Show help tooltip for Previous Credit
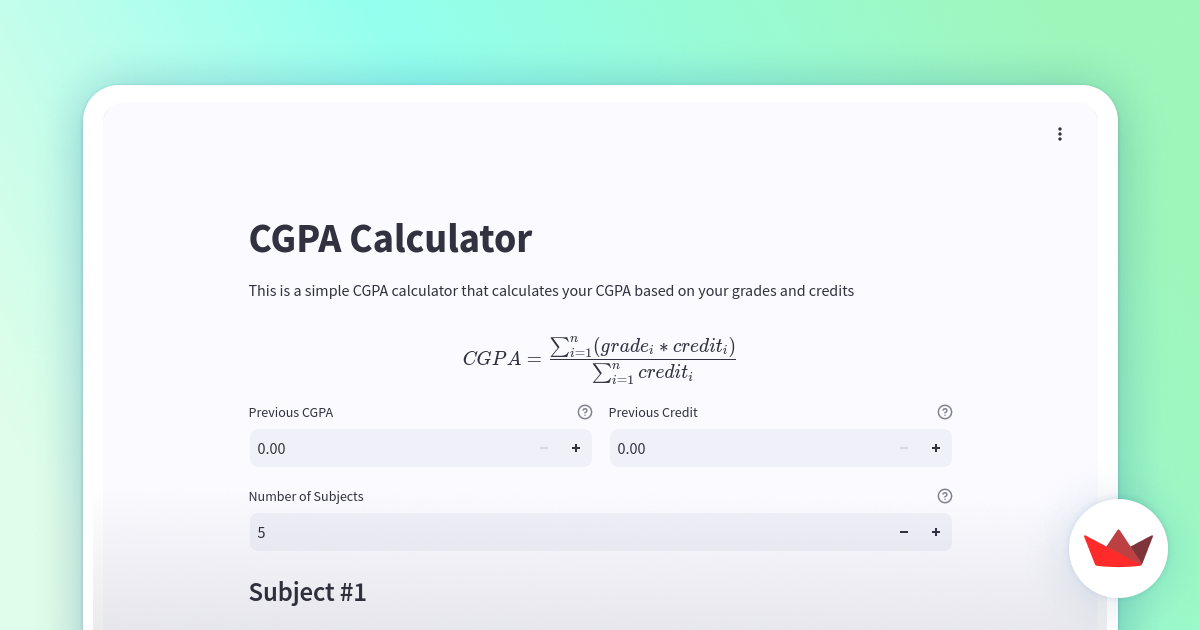This screenshot has height=630, width=1200. [x=945, y=412]
